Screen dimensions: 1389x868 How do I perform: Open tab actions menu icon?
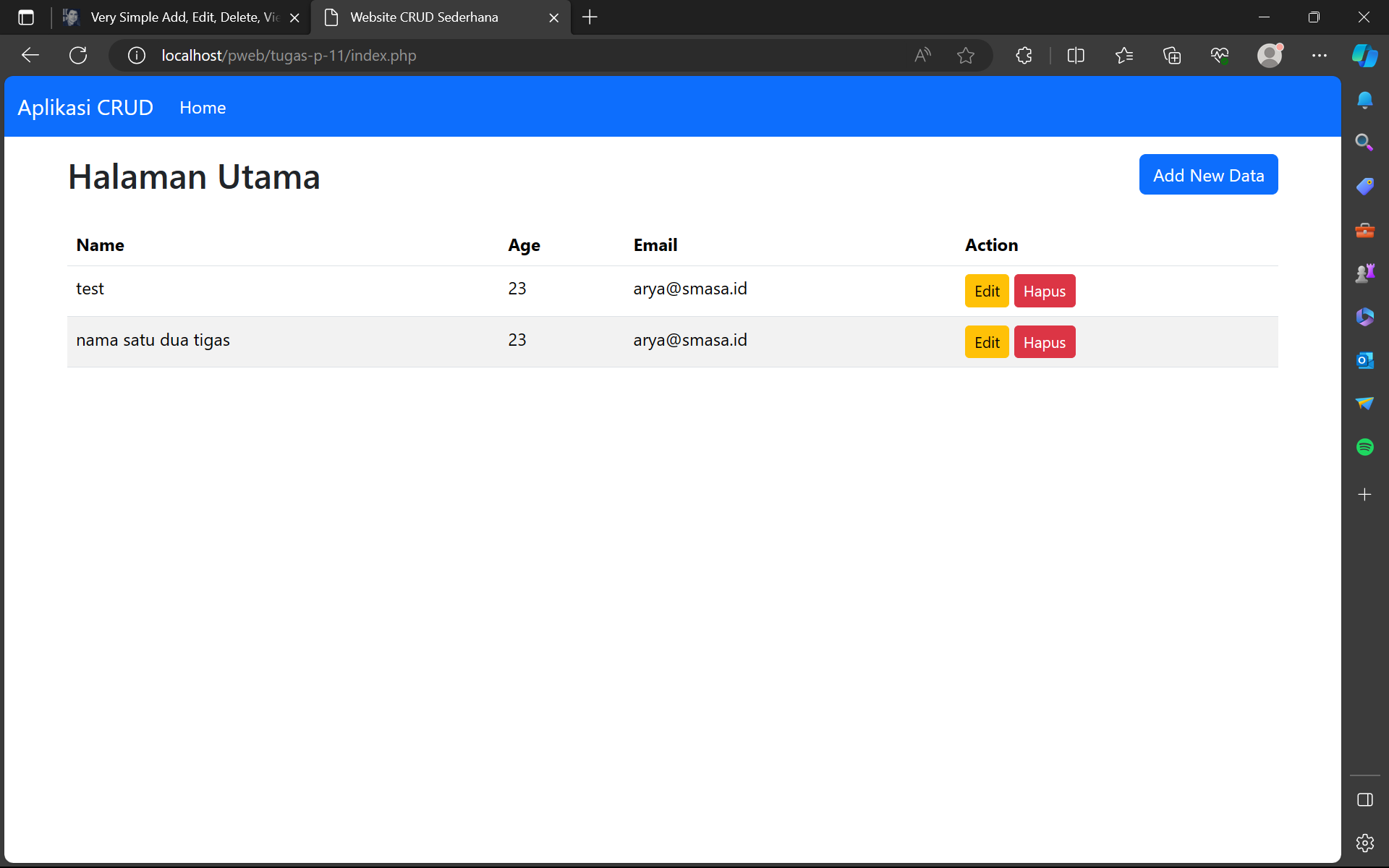coord(26,17)
